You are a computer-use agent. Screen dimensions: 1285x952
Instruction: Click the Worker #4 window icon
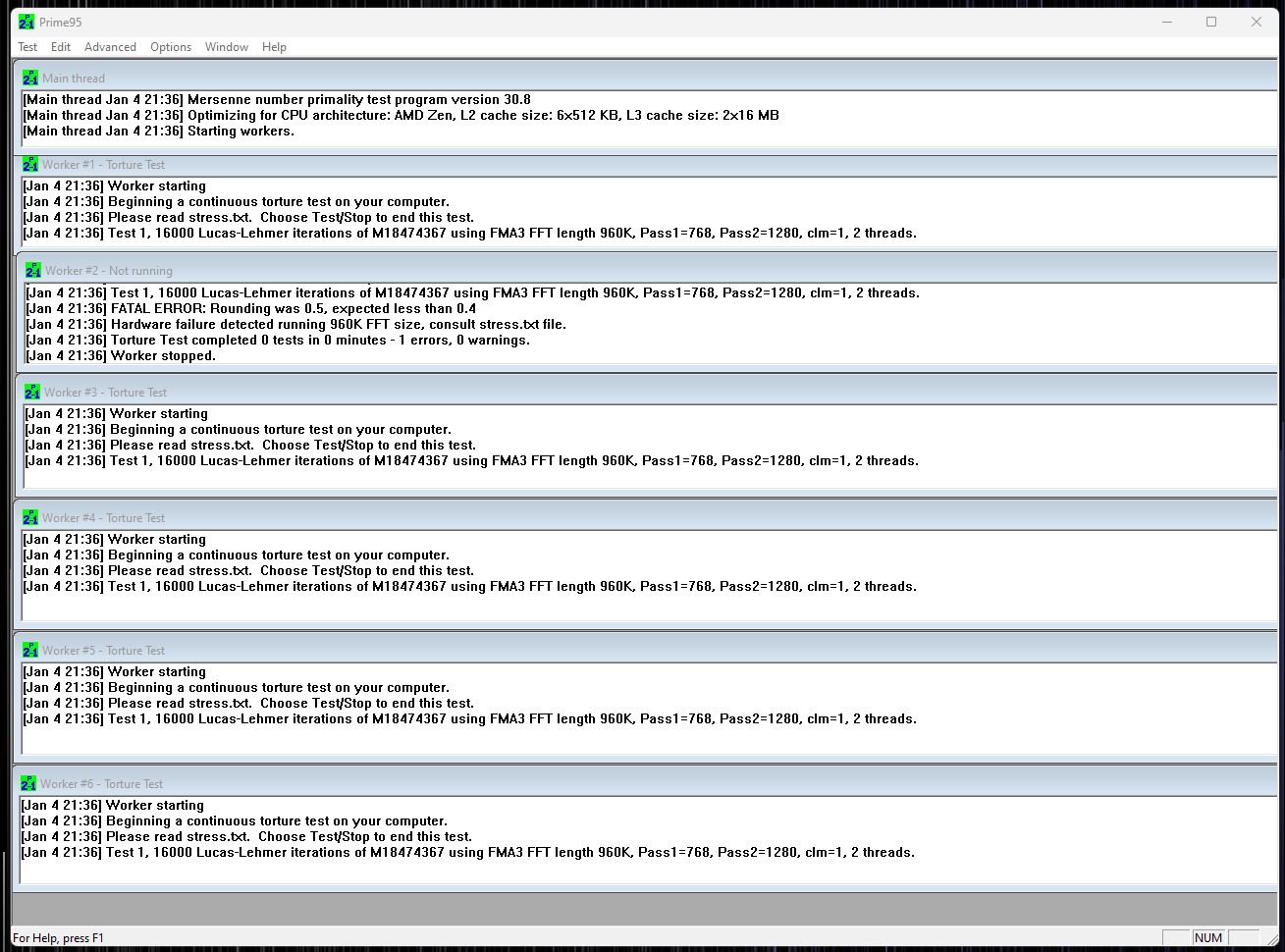[x=30, y=517]
